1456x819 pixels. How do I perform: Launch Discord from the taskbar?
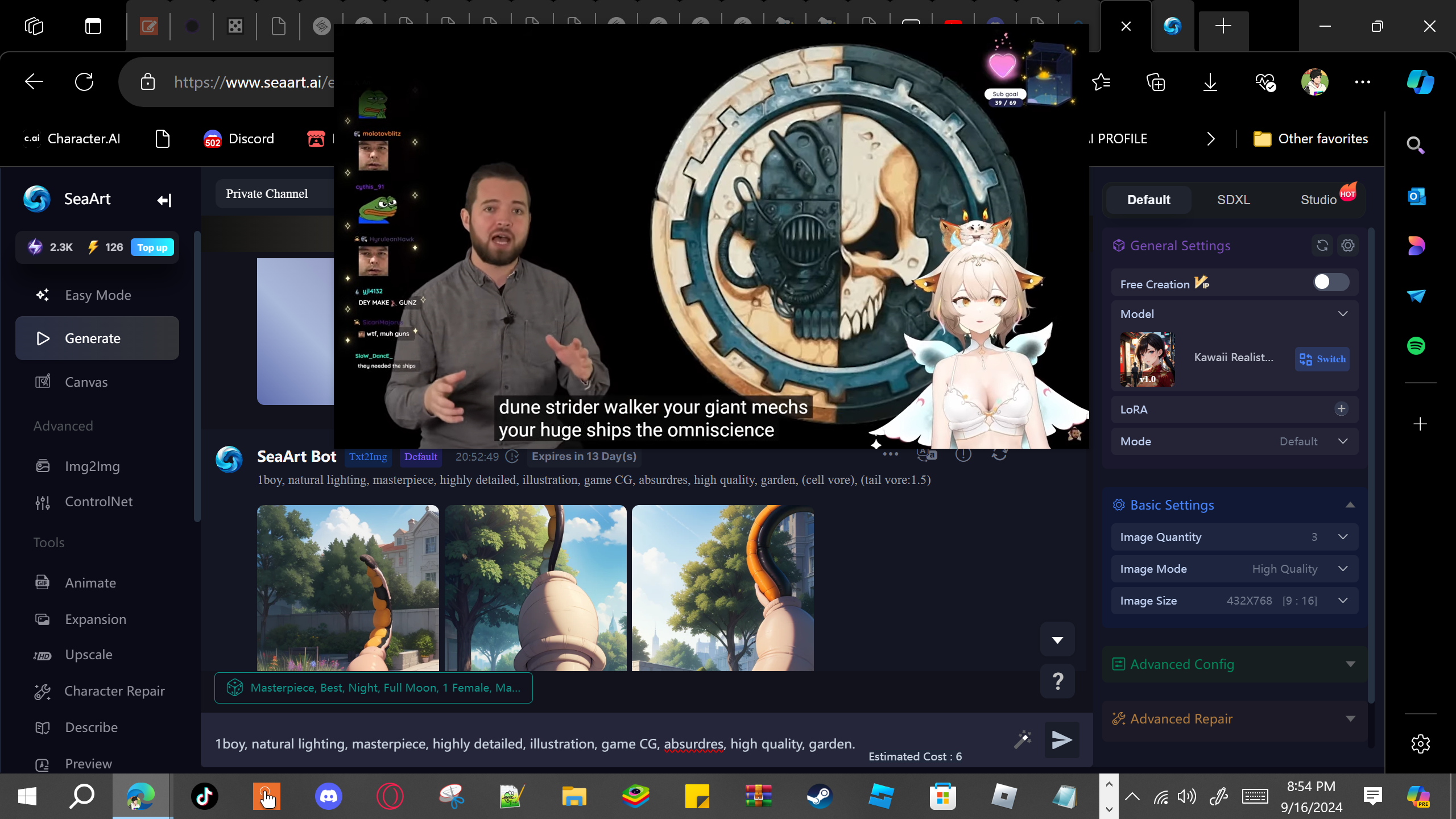point(329,796)
